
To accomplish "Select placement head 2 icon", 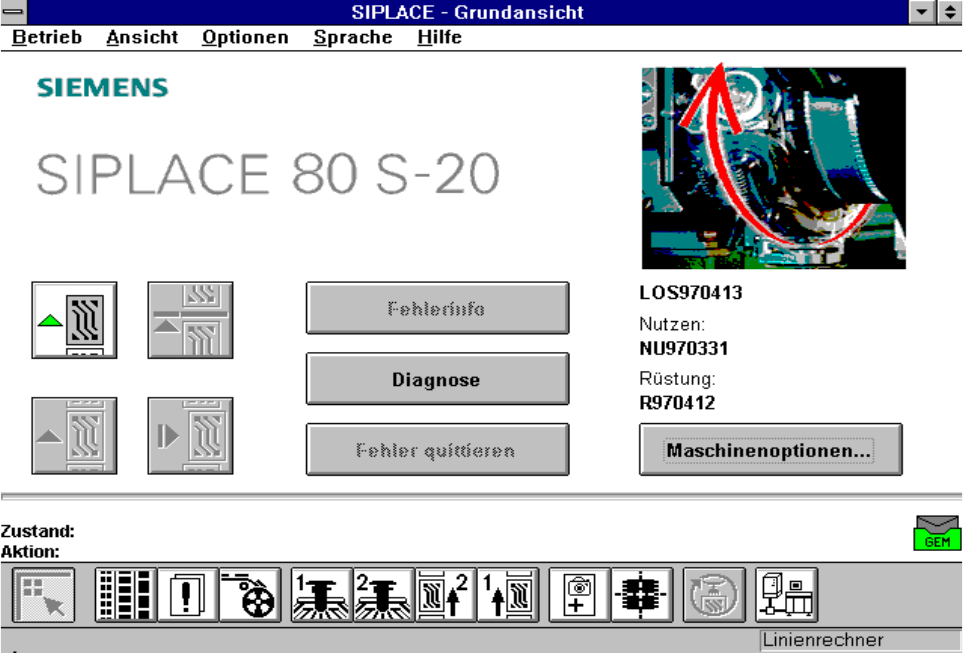I will [384, 595].
